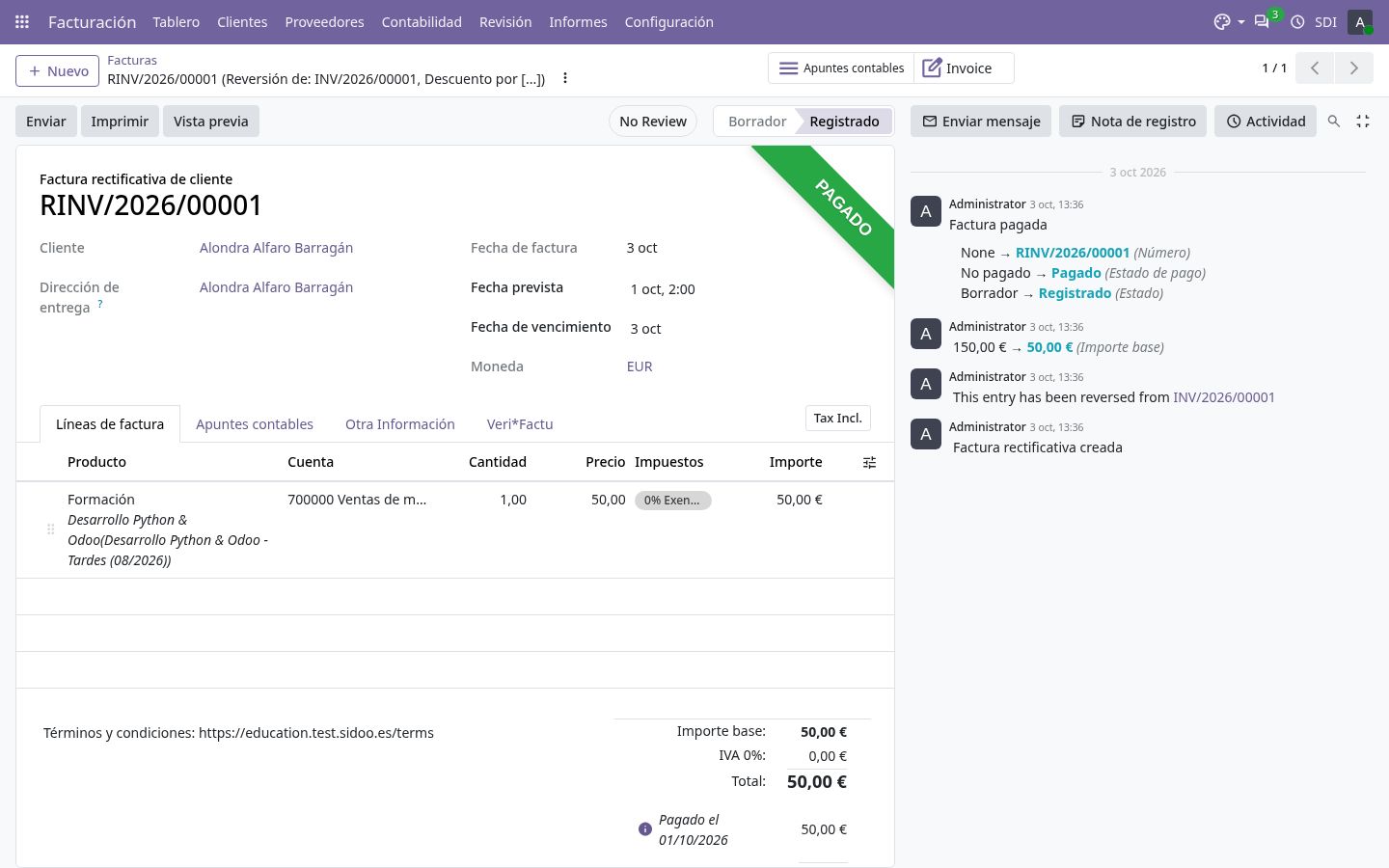Search messages in the chatter
This screenshot has height=868, width=1389.
(x=1334, y=121)
